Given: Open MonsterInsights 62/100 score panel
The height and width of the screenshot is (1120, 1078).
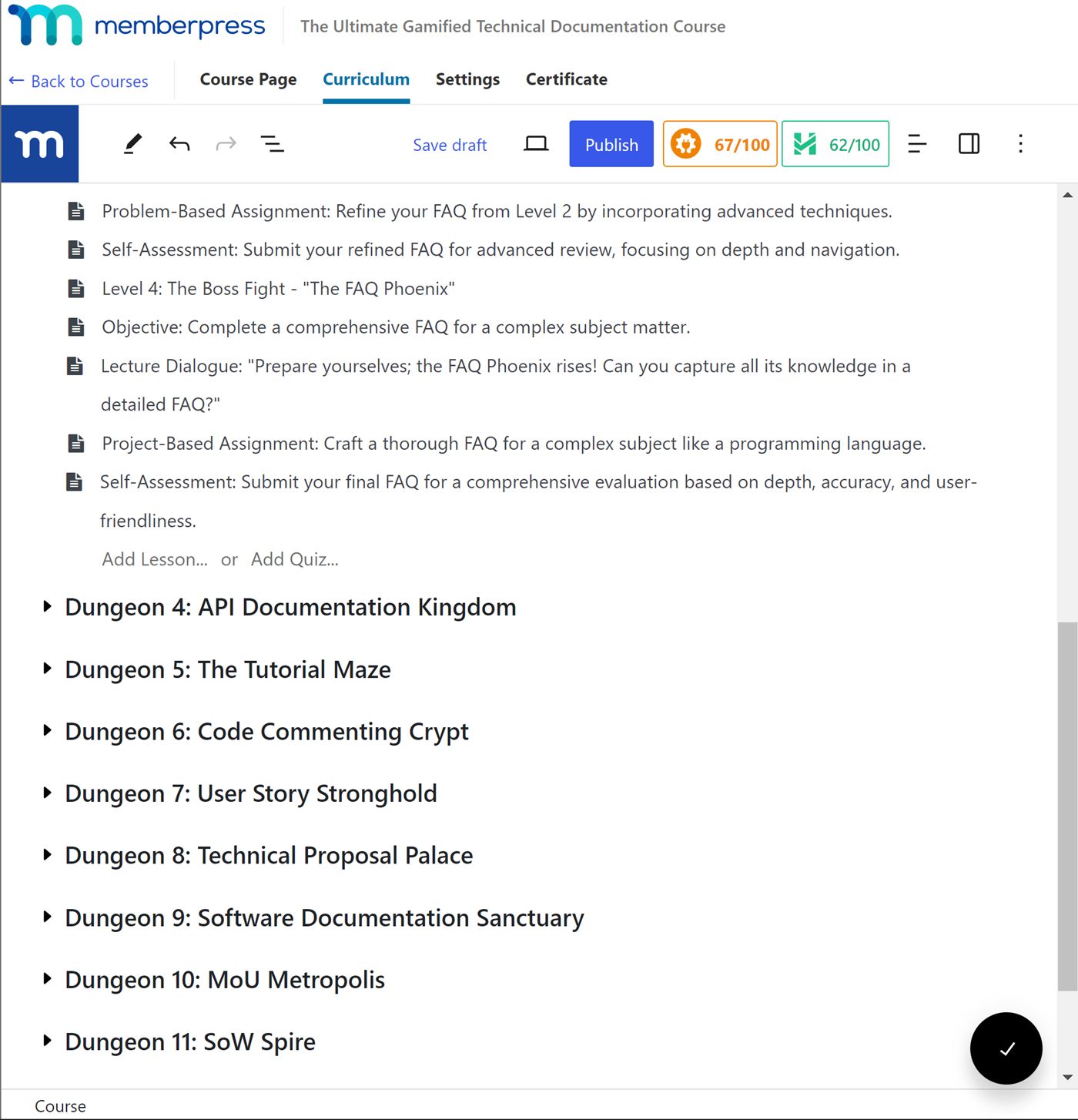Looking at the screenshot, I should 835,144.
